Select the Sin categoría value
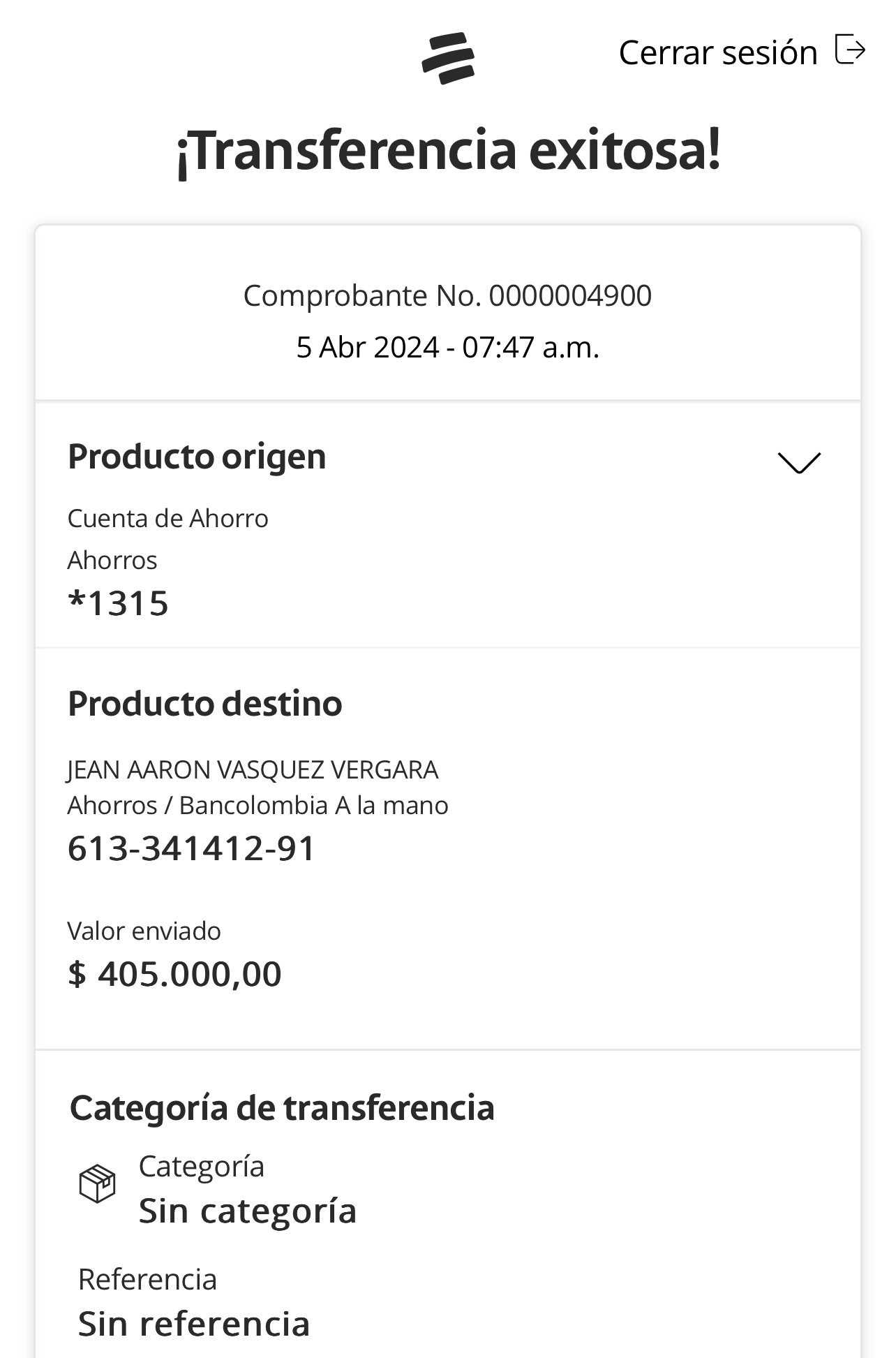This screenshot has width=896, height=1358. pos(248,1211)
